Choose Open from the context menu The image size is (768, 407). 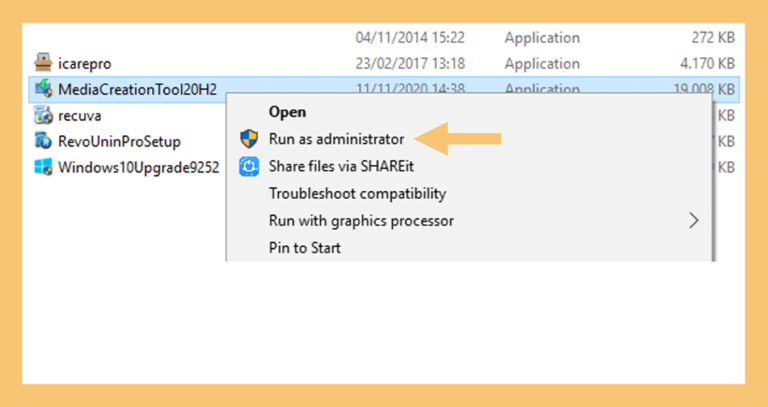(x=287, y=112)
